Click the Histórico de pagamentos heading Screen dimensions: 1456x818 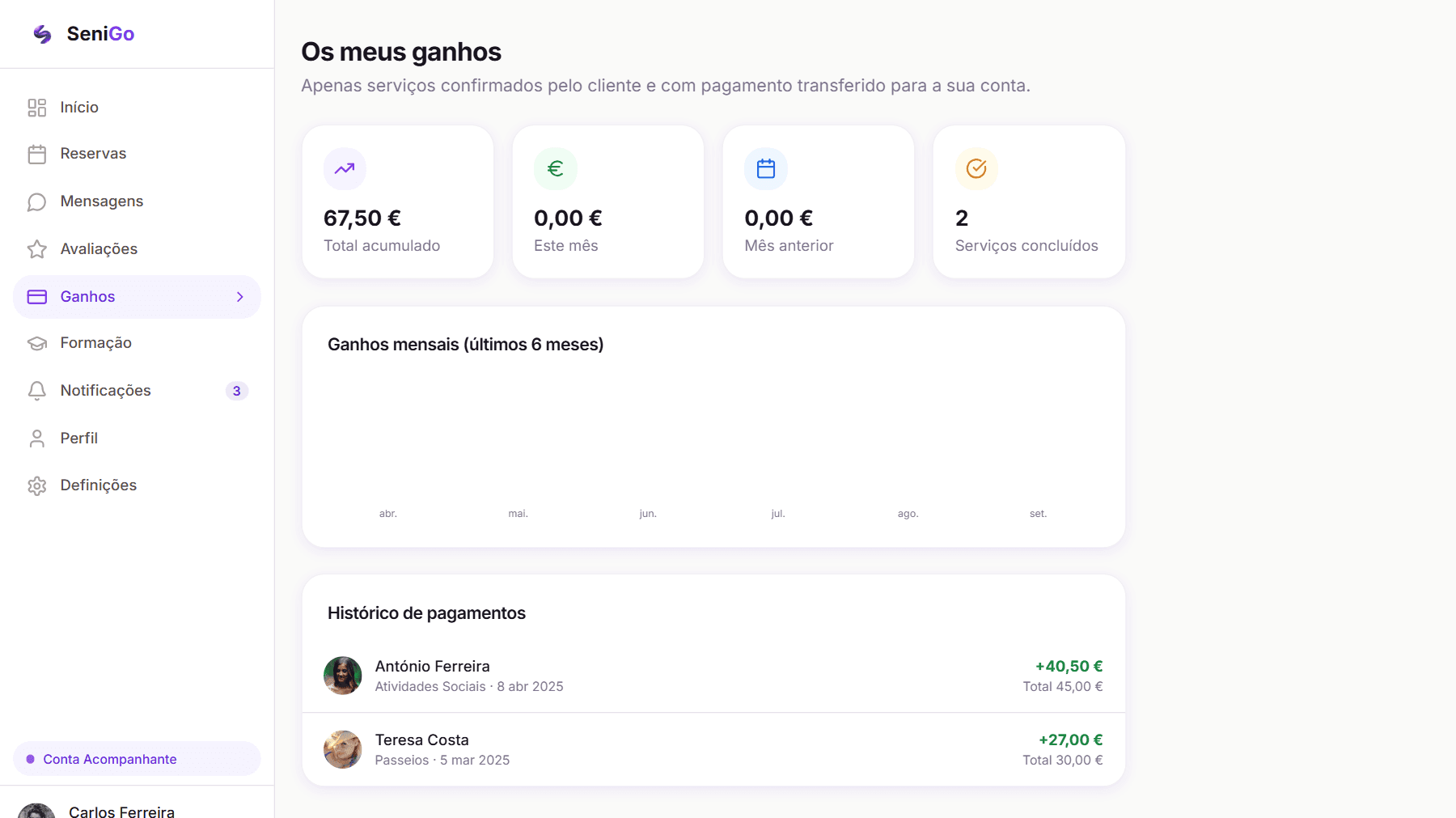click(x=426, y=613)
